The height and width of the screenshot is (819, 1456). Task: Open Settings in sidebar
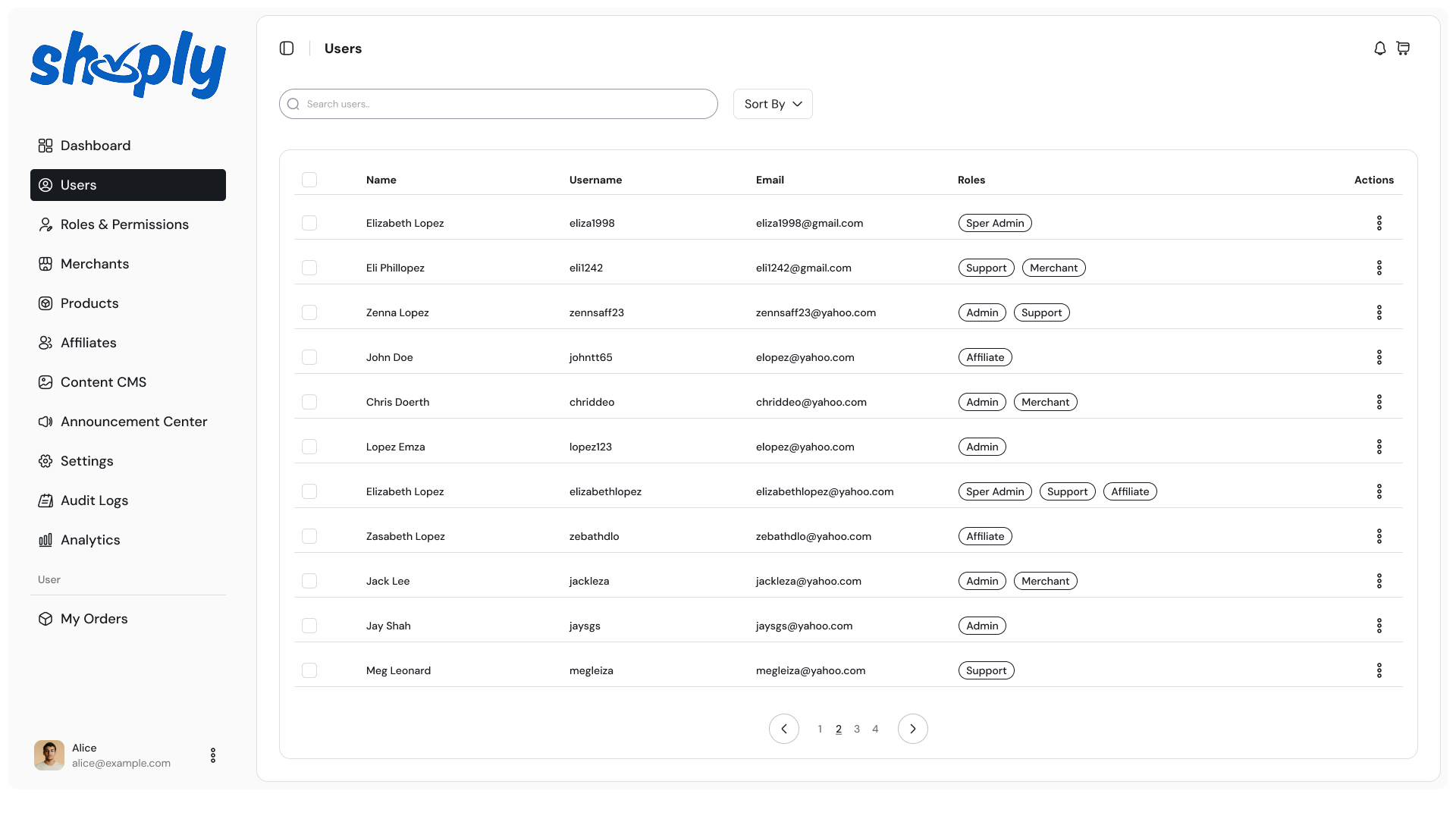pos(128,461)
